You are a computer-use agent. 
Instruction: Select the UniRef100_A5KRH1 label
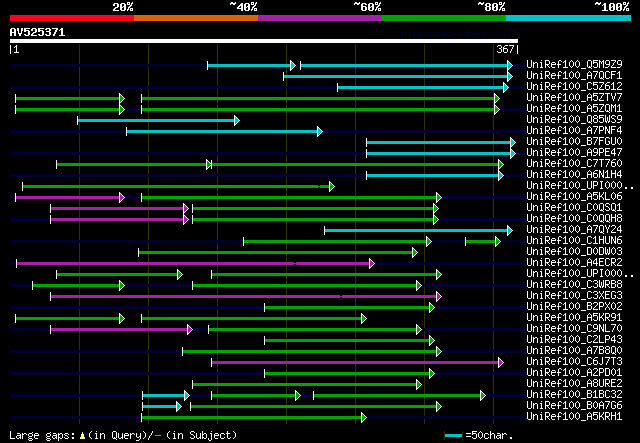(x=574, y=417)
